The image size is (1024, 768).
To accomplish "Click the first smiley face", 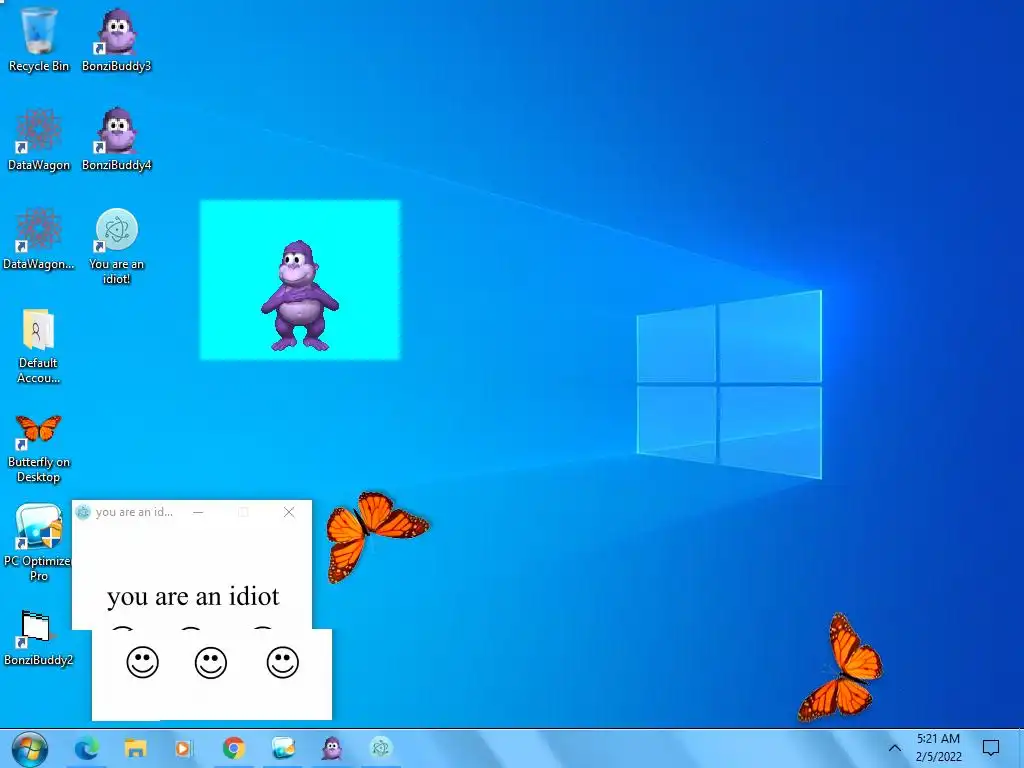I will click(x=142, y=663).
